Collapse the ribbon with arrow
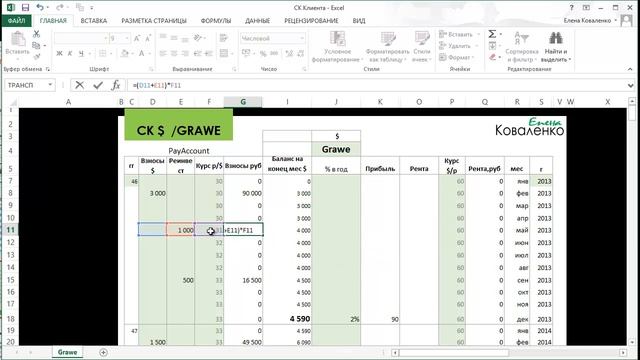 click(x=630, y=69)
